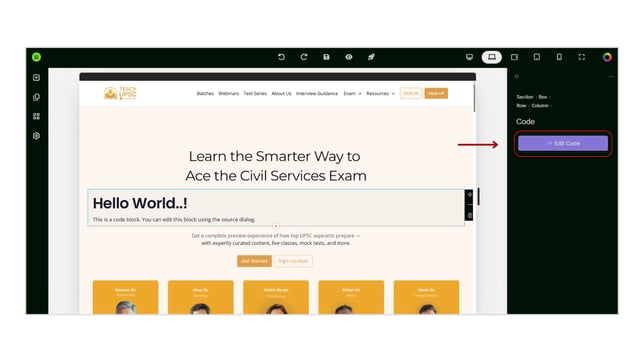Screen dimensions: 644x362
Task: Click 'This is a code block' paragraph text
Action: pos(174,219)
